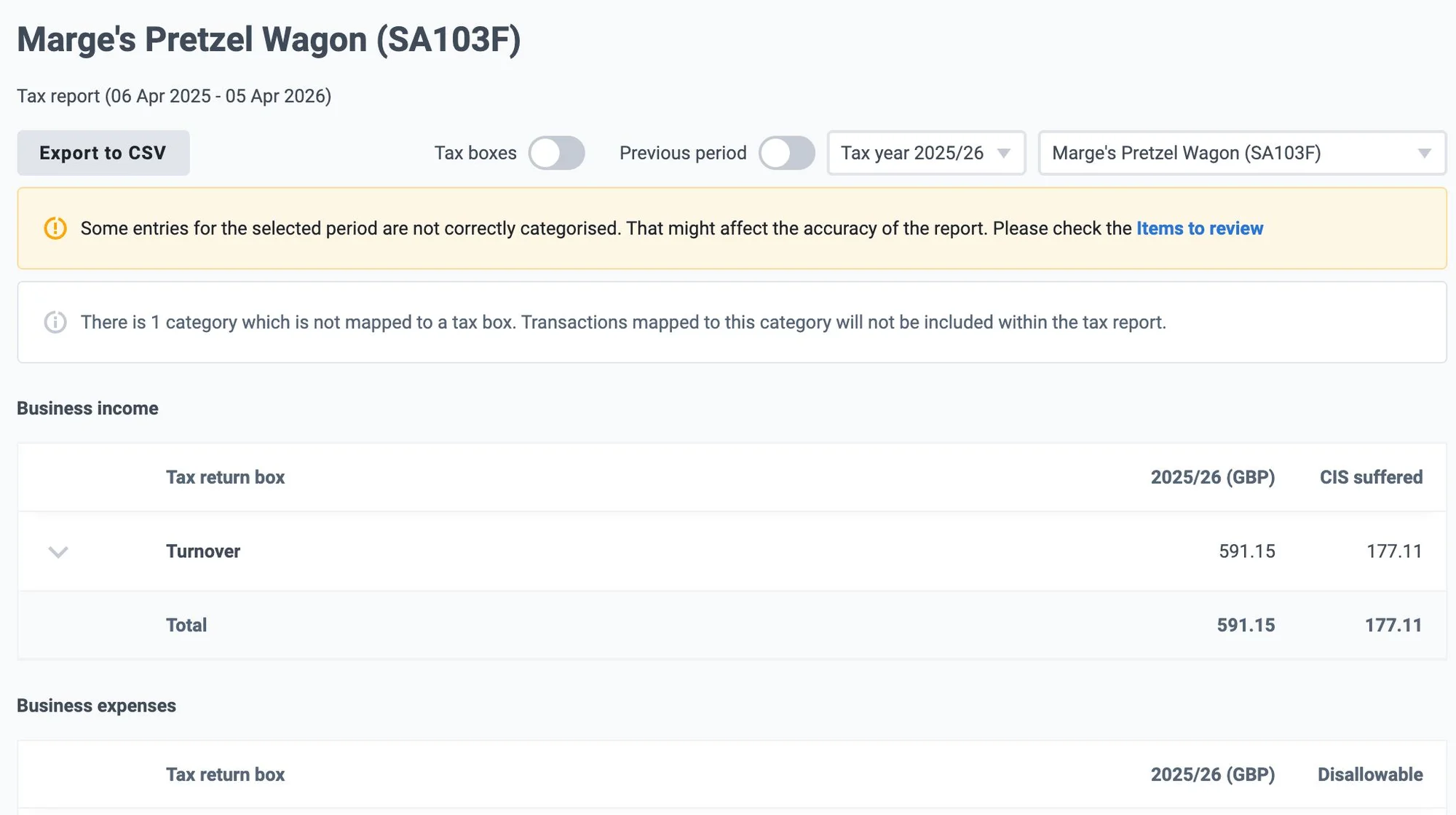Screen dimensions: 1456x815
Task: Enable the Previous period switch
Action: (786, 153)
